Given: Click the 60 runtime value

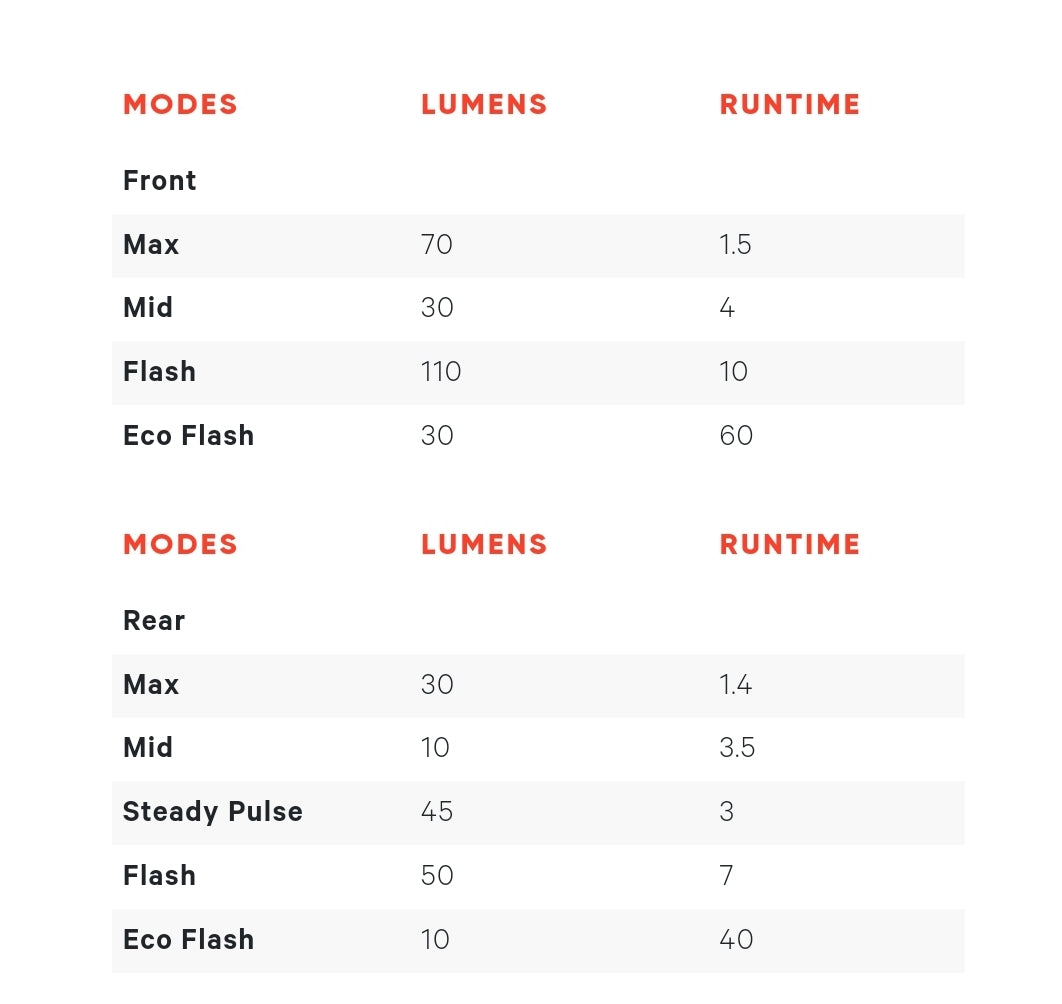Looking at the screenshot, I should (736, 436).
